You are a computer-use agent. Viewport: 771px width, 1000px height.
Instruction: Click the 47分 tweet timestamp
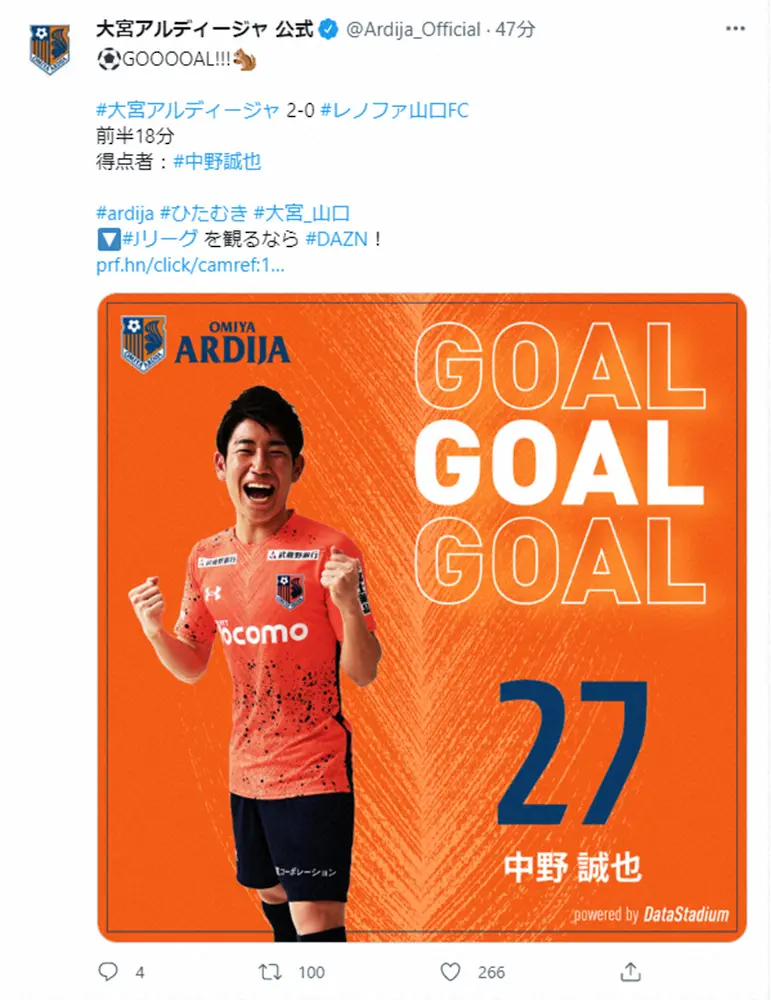(515, 29)
